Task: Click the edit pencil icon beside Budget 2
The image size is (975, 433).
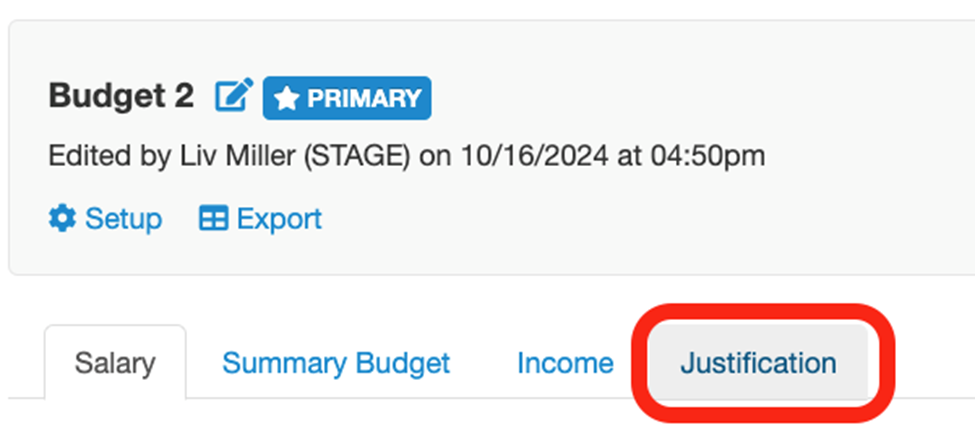Action: [x=234, y=96]
